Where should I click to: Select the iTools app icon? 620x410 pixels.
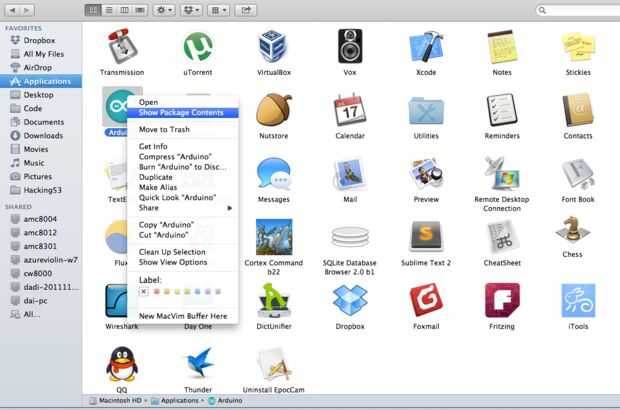578,300
